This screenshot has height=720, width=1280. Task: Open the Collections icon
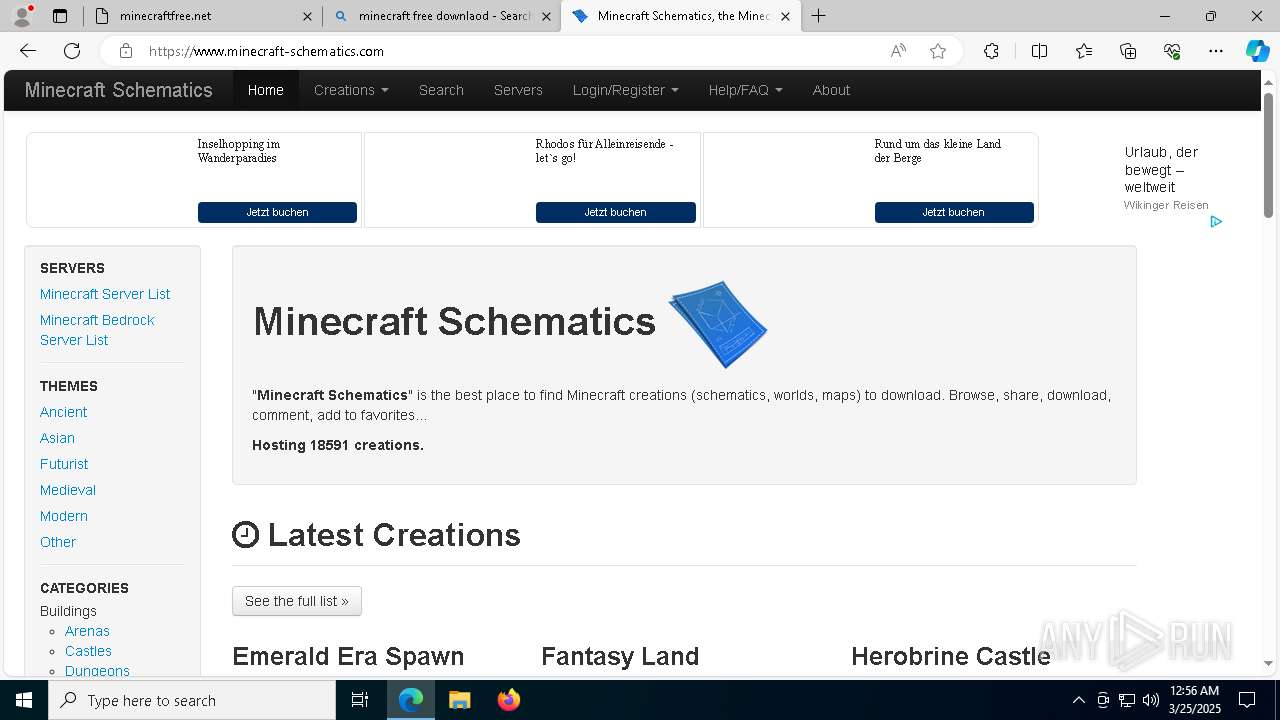[1128, 51]
